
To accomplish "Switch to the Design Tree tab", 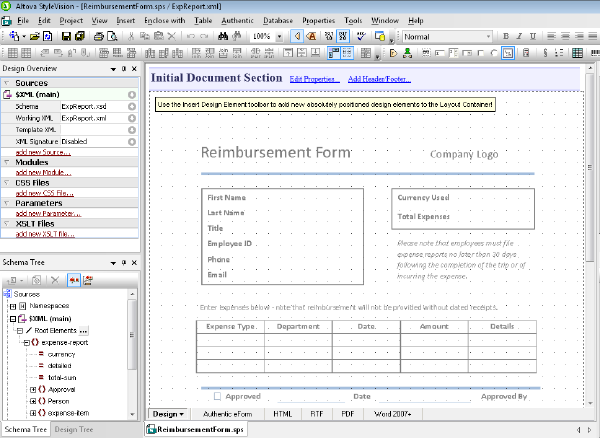I will click(74, 430).
